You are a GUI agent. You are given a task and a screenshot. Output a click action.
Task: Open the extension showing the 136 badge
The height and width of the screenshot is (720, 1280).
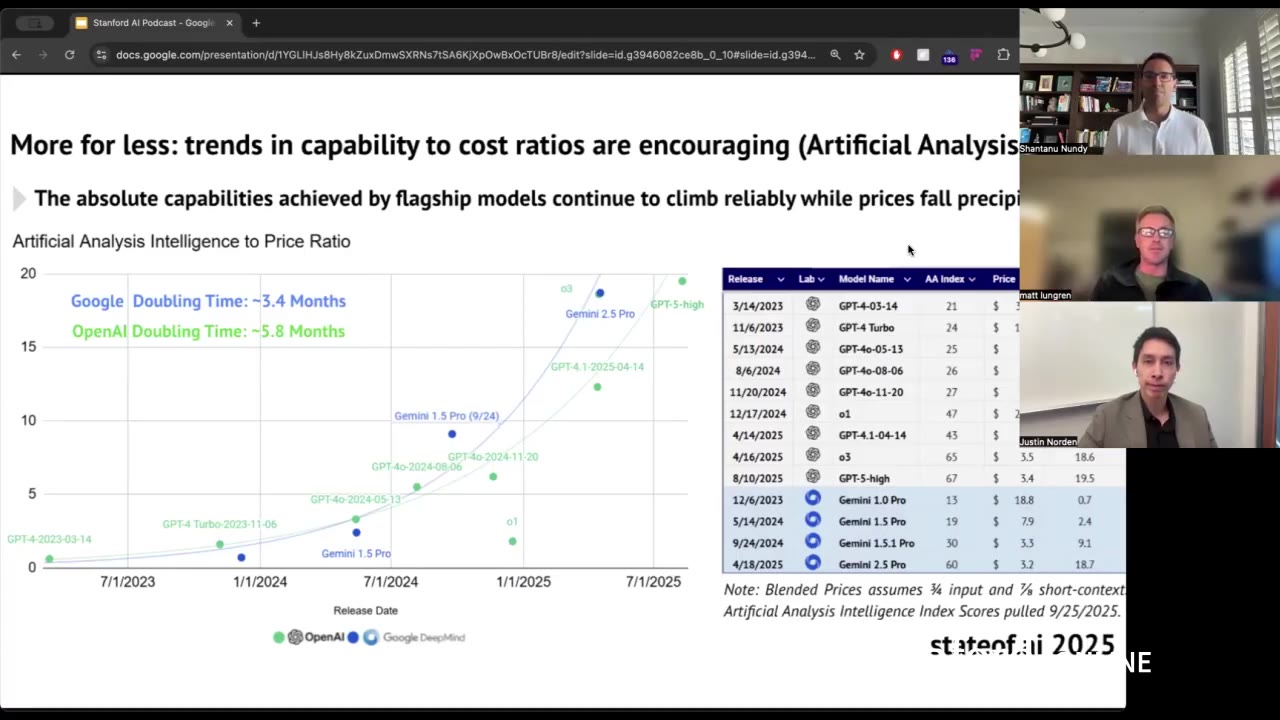pos(949,56)
